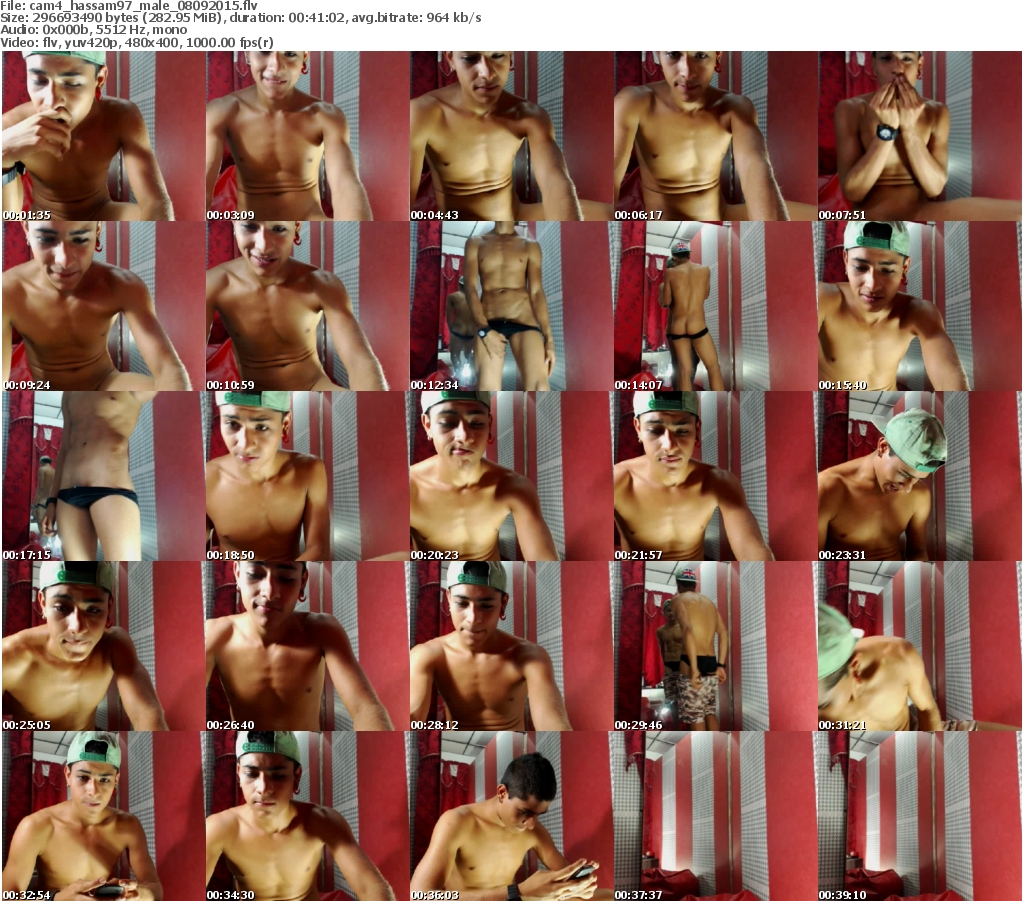Select the frame at 00:15:40
Viewport: 1024px width, 901px height.
tap(920, 306)
